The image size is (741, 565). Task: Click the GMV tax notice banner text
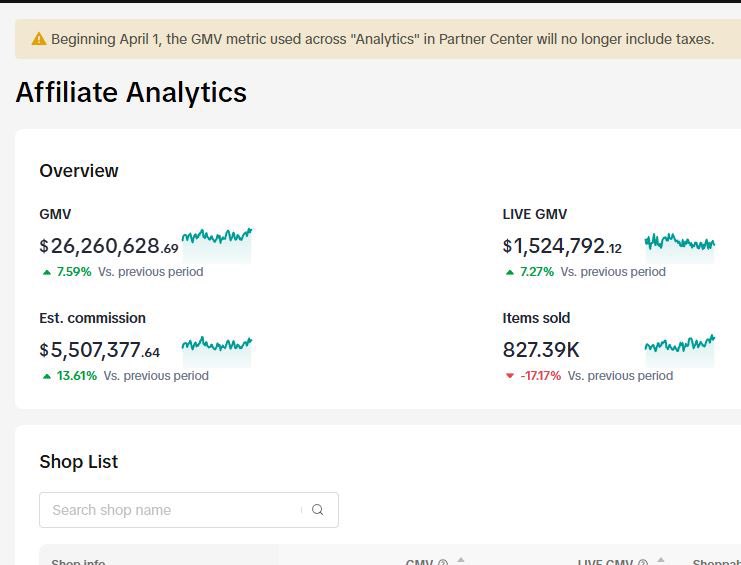pos(382,39)
